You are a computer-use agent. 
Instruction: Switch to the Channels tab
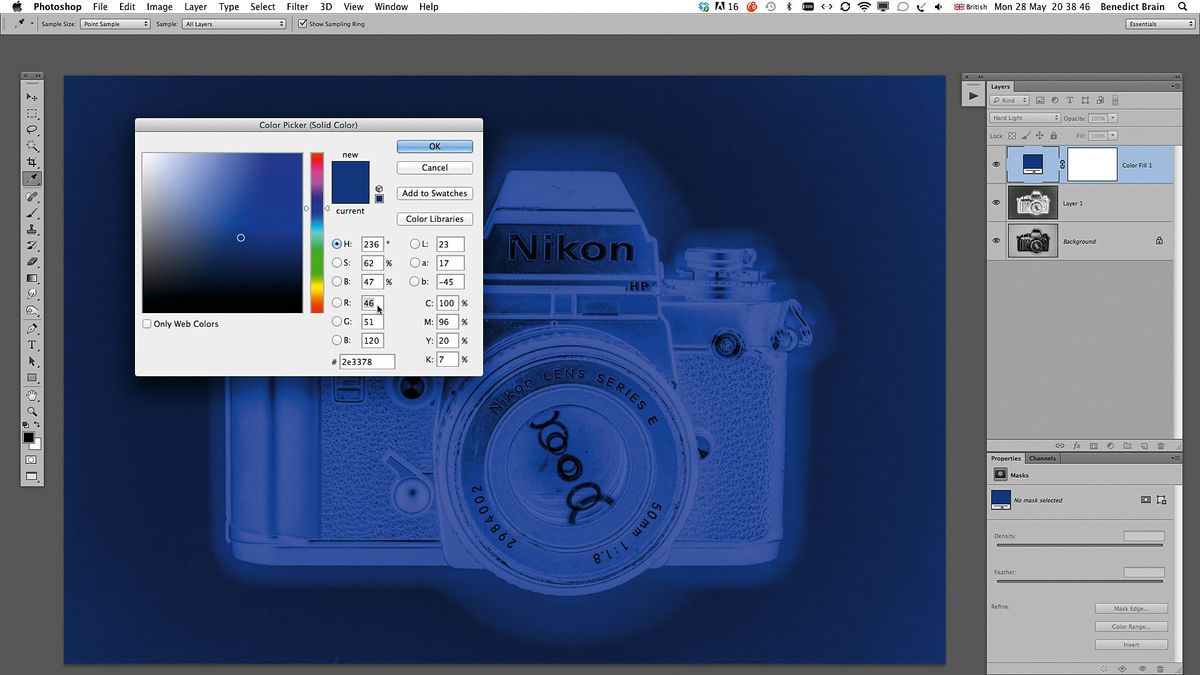1042,458
